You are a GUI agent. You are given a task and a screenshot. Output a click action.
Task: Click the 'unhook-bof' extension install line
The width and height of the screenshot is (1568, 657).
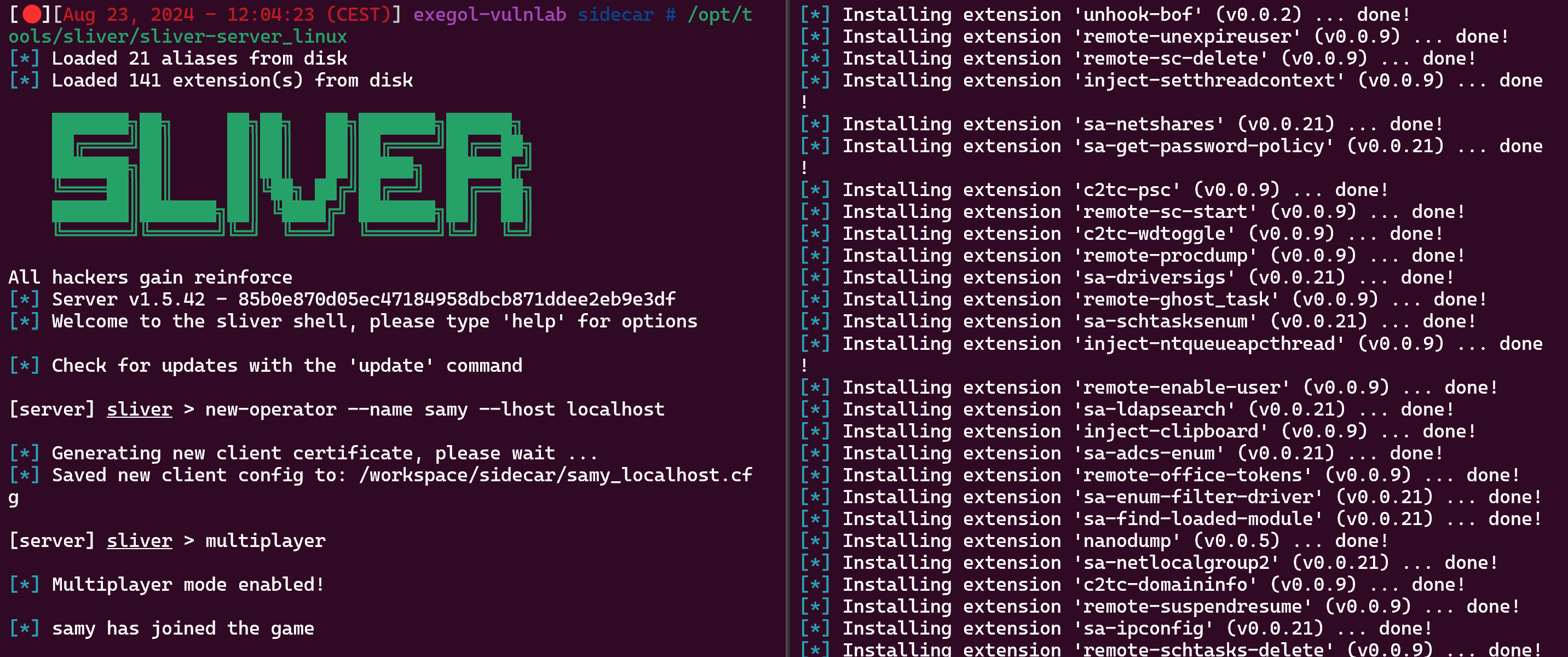1105,14
